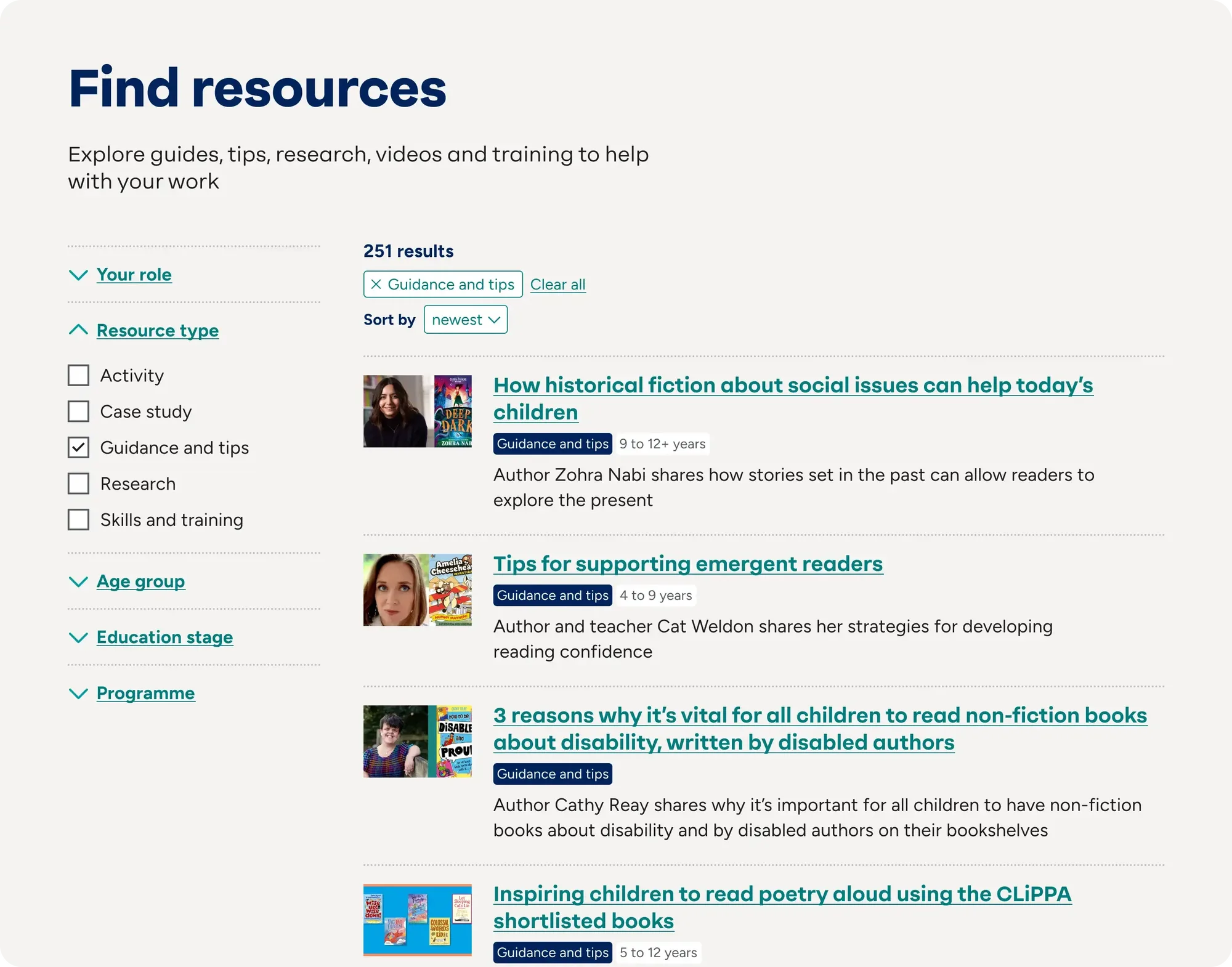Uncheck the Guidance and tips checkbox
Screen dimensions: 1232x967
pos(78,448)
